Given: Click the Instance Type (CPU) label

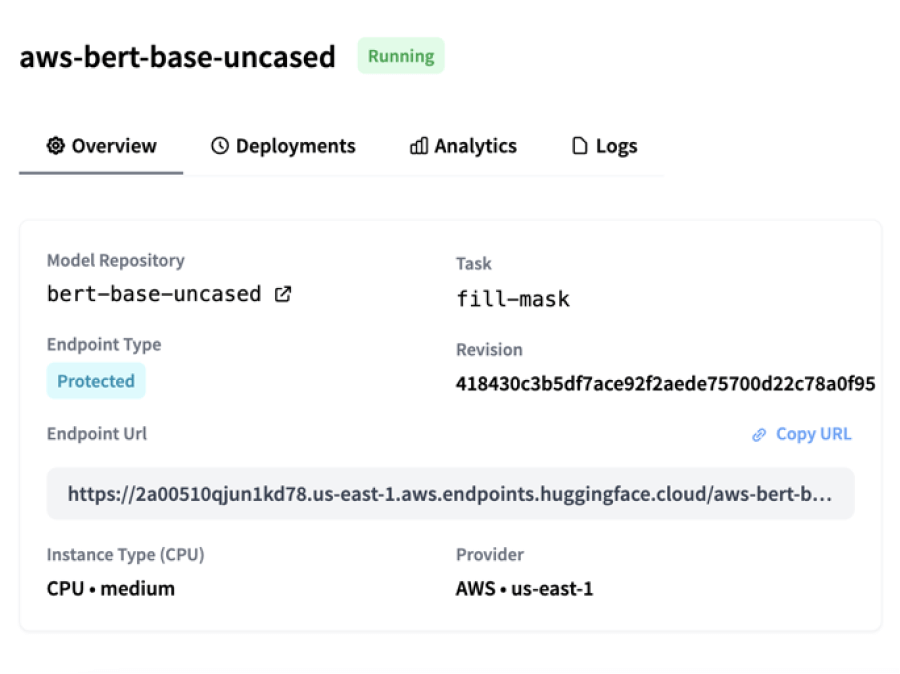Looking at the screenshot, I should pos(126,555).
